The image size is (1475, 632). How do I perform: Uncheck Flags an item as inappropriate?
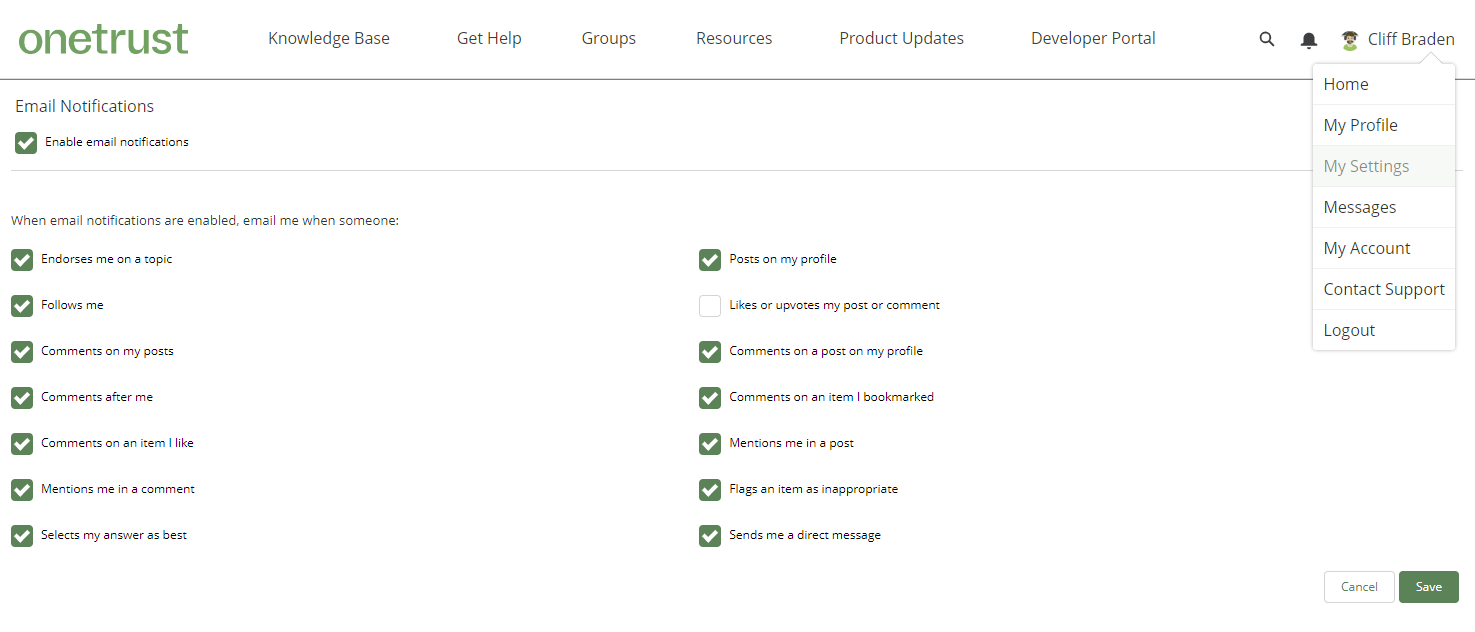[710, 490]
